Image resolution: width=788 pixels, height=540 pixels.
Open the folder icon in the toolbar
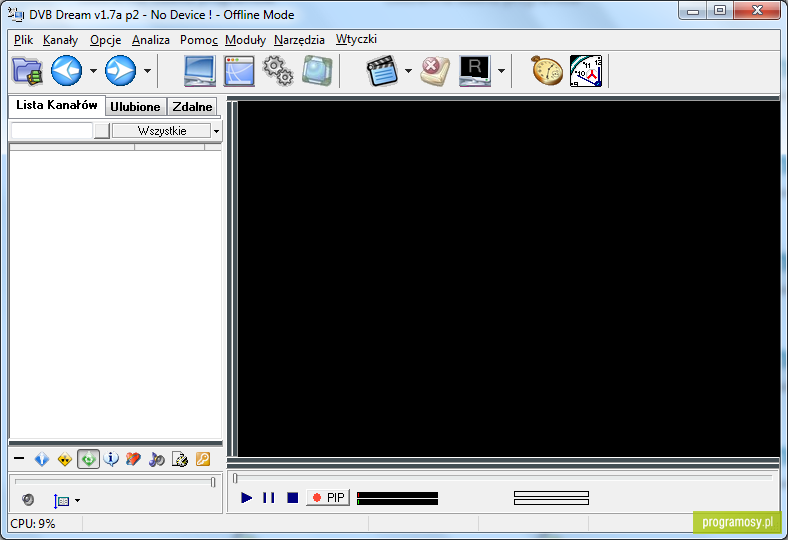[x=27, y=71]
